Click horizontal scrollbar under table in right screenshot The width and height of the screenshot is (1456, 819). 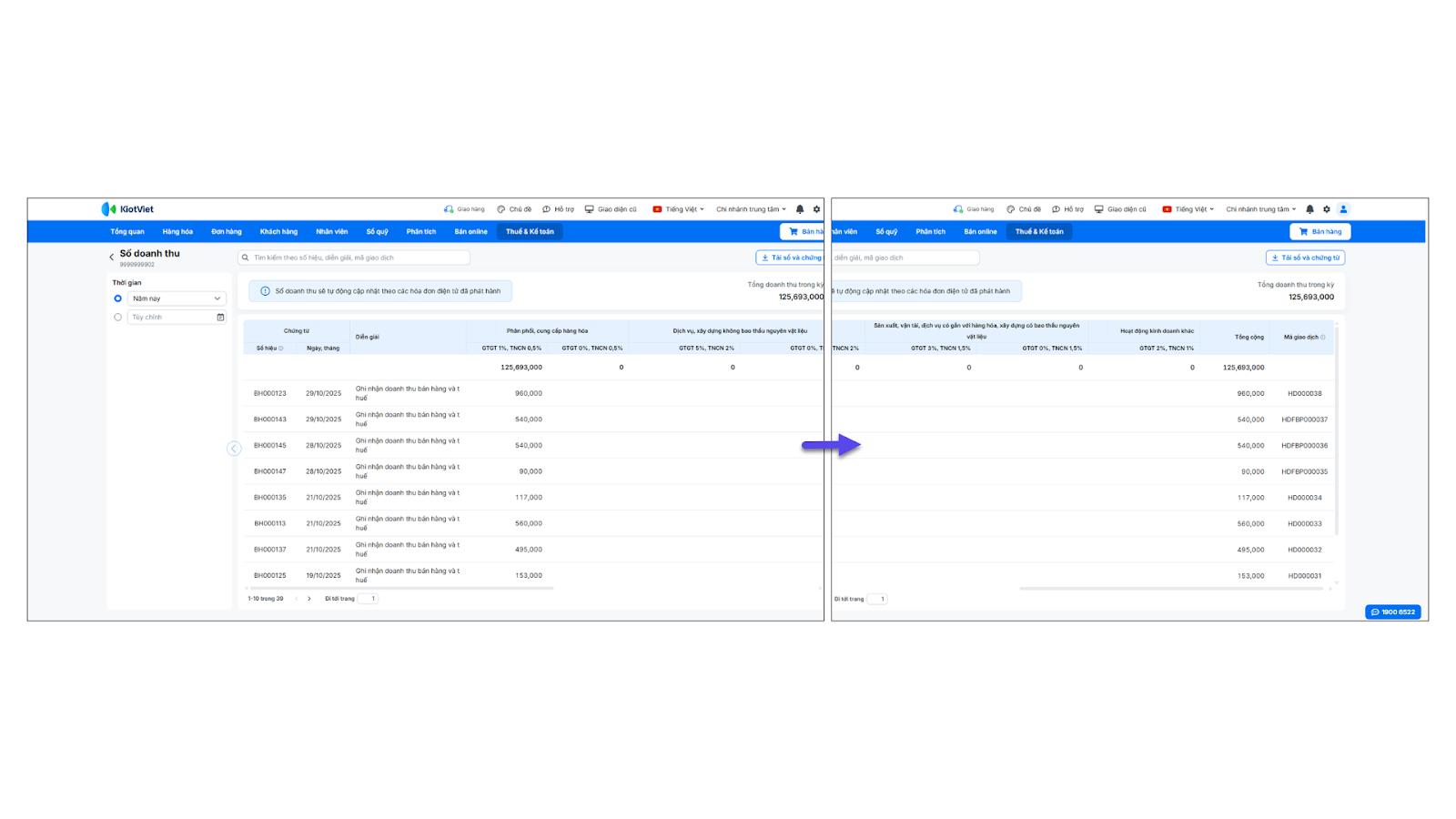coord(1171,589)
